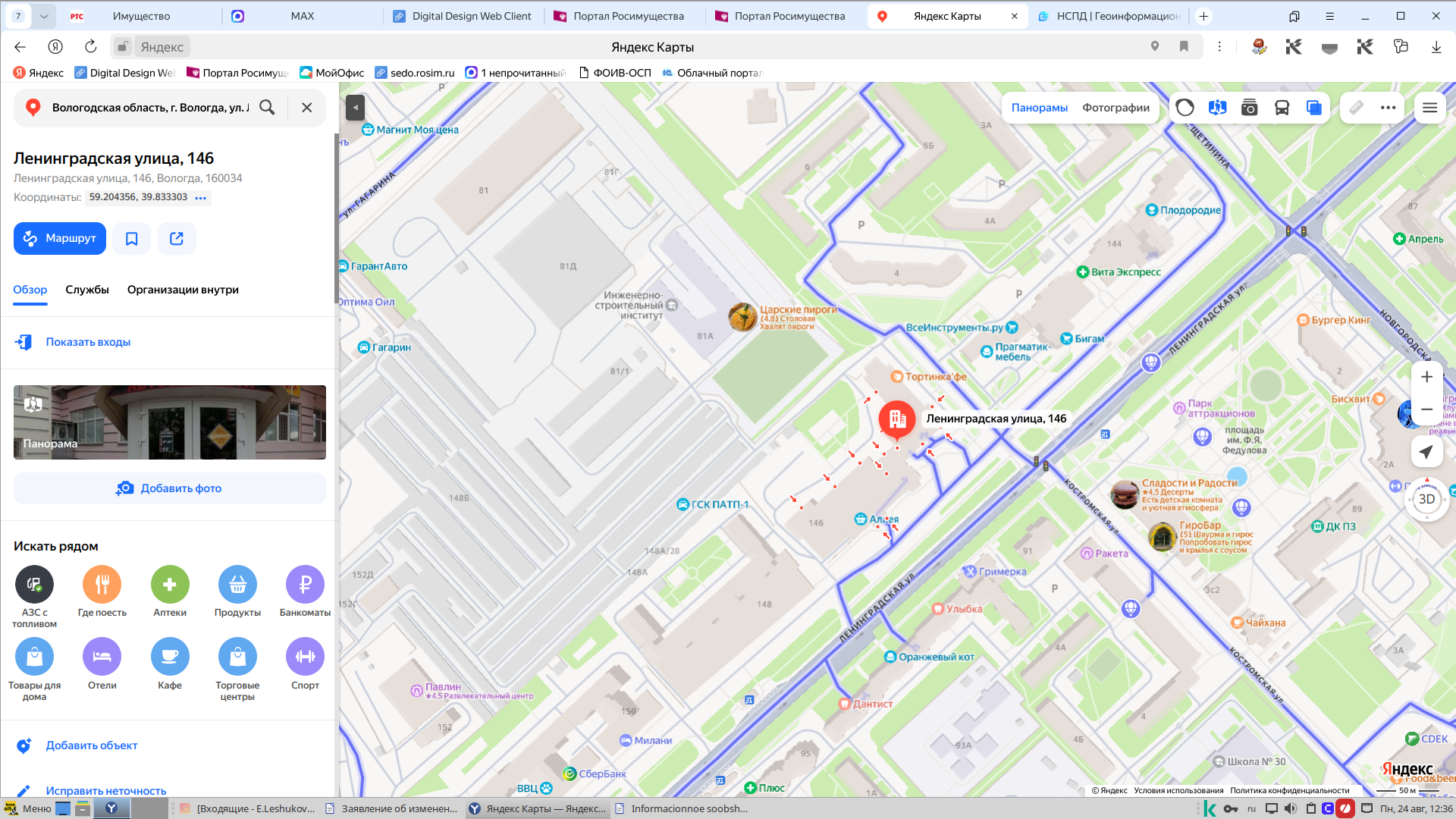The height and width of the screenshot is (819, 1456).
Task: Open the Yandex Maps hamburger menu
Action: pos(1429,108)
